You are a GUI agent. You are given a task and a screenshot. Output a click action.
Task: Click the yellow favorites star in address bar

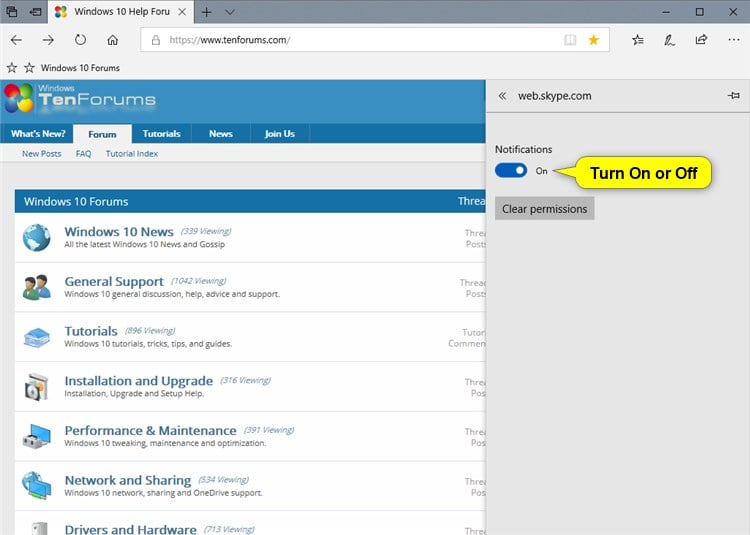(594, 40)
